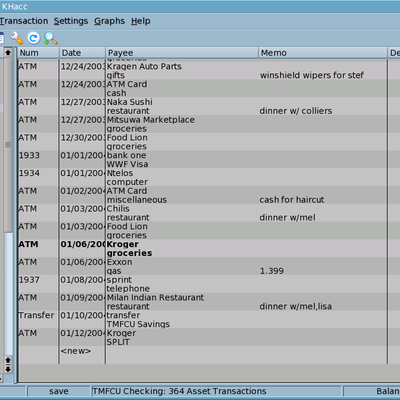Click the 'telephone' category
The width and height of the screenshot is (400, 400).
128,289
